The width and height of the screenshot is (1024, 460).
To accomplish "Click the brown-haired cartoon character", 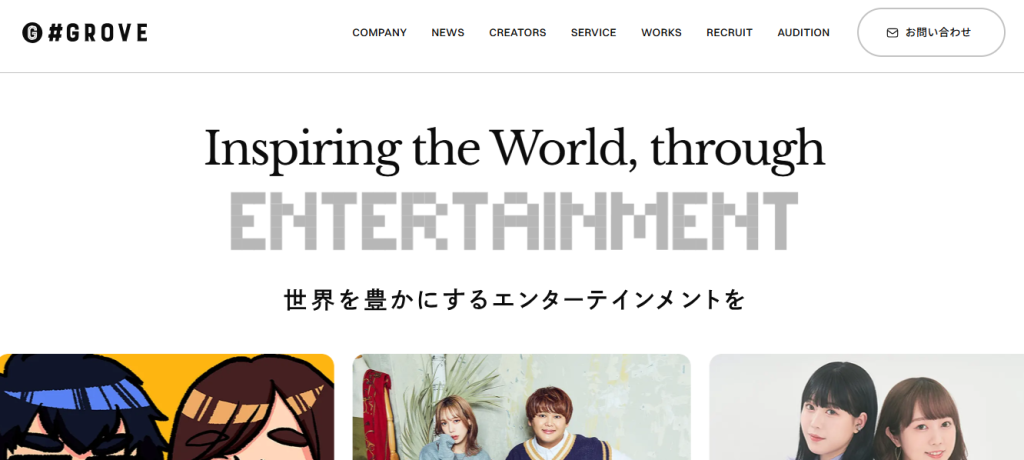I will 251,408.
